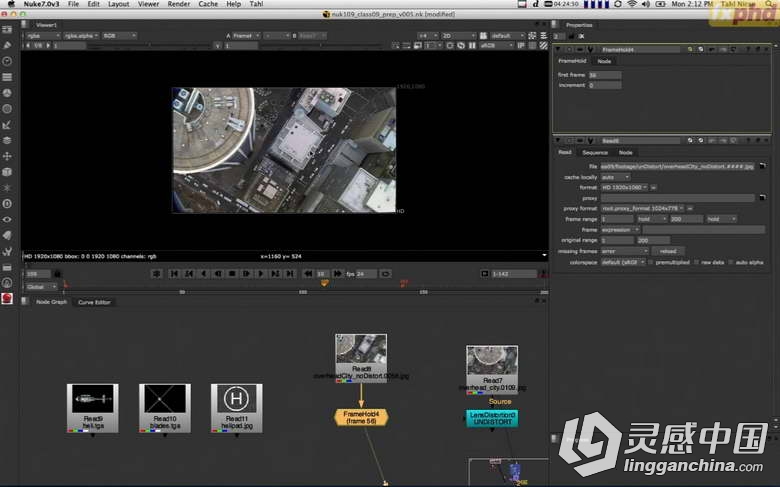
Task: Toggle the viewer proxy mode button
Action: [417, 46]
